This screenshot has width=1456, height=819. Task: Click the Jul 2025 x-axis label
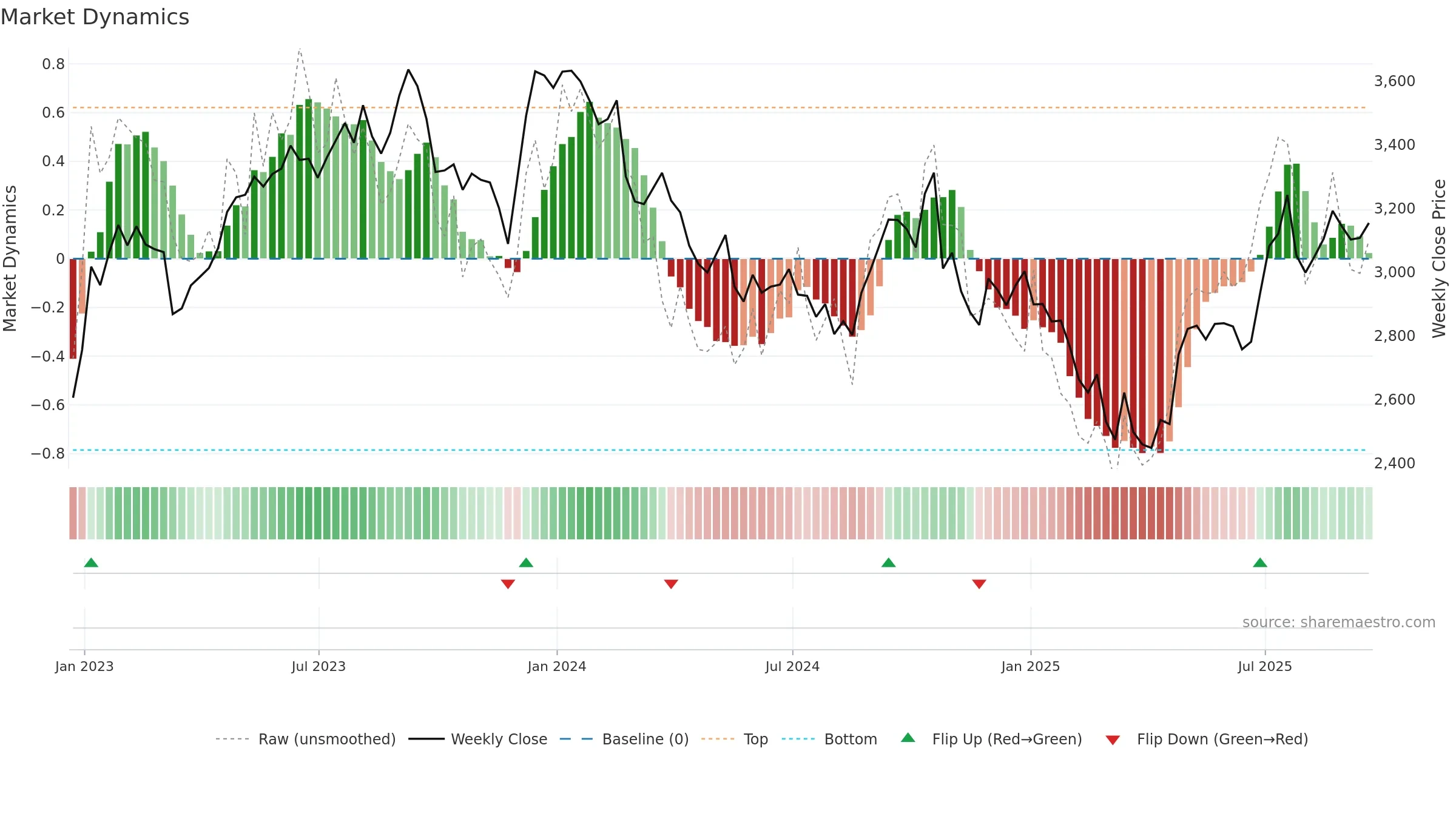coord(1265,666)
